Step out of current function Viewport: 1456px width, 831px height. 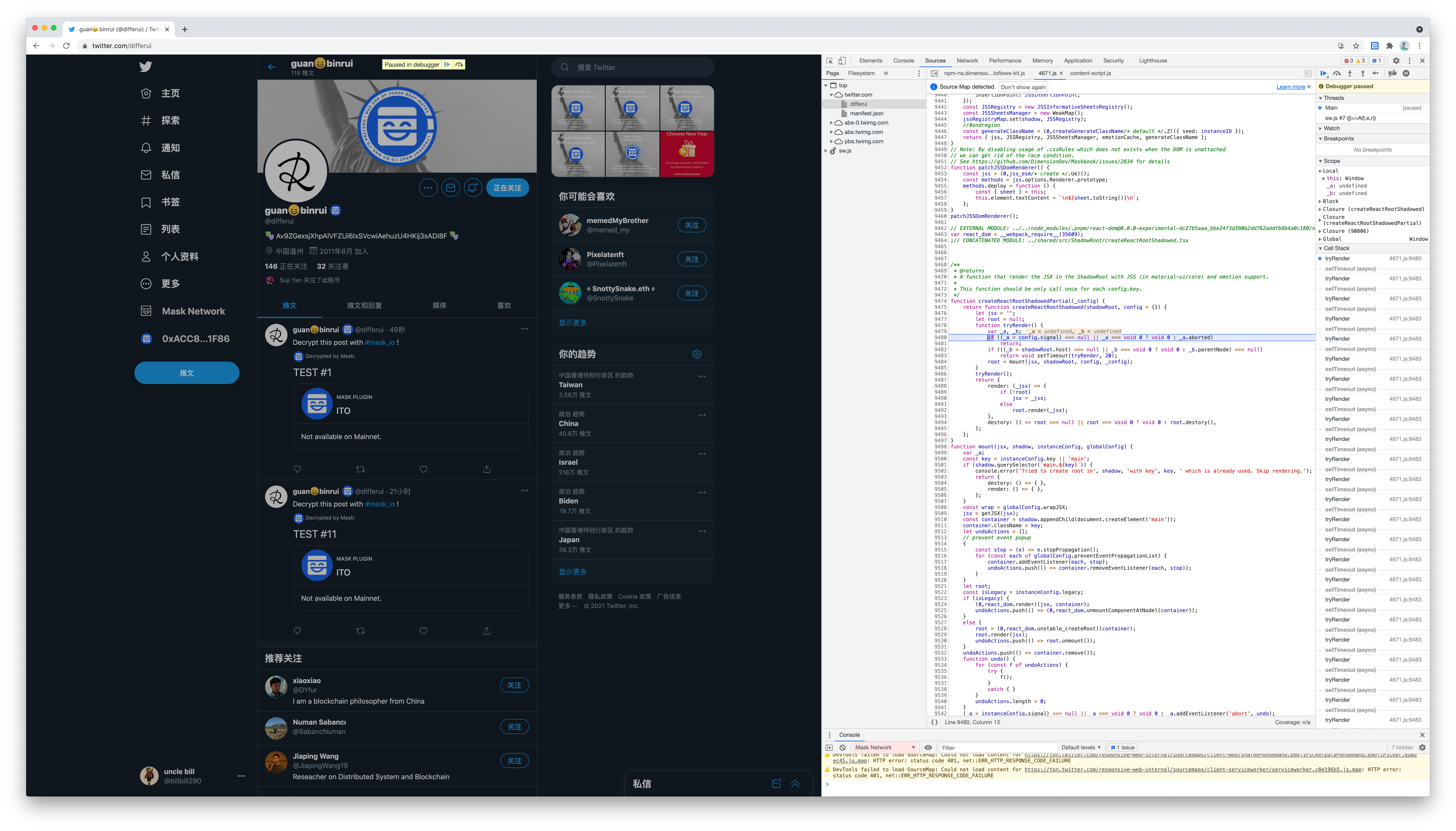1363,73
